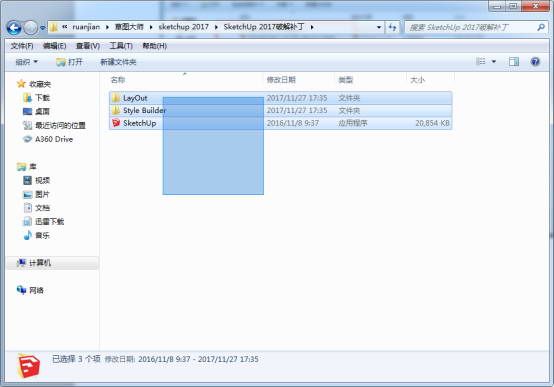This screenshot has height=387, width=554.
Task: Click the 新建文件夹 button
Action: [x=118, y=62]
